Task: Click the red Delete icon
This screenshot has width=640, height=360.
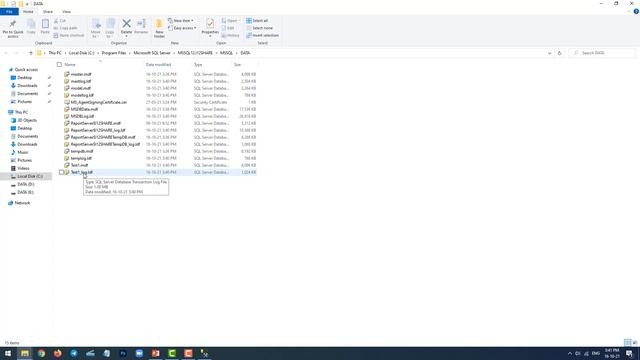Action: click(127, 24)
